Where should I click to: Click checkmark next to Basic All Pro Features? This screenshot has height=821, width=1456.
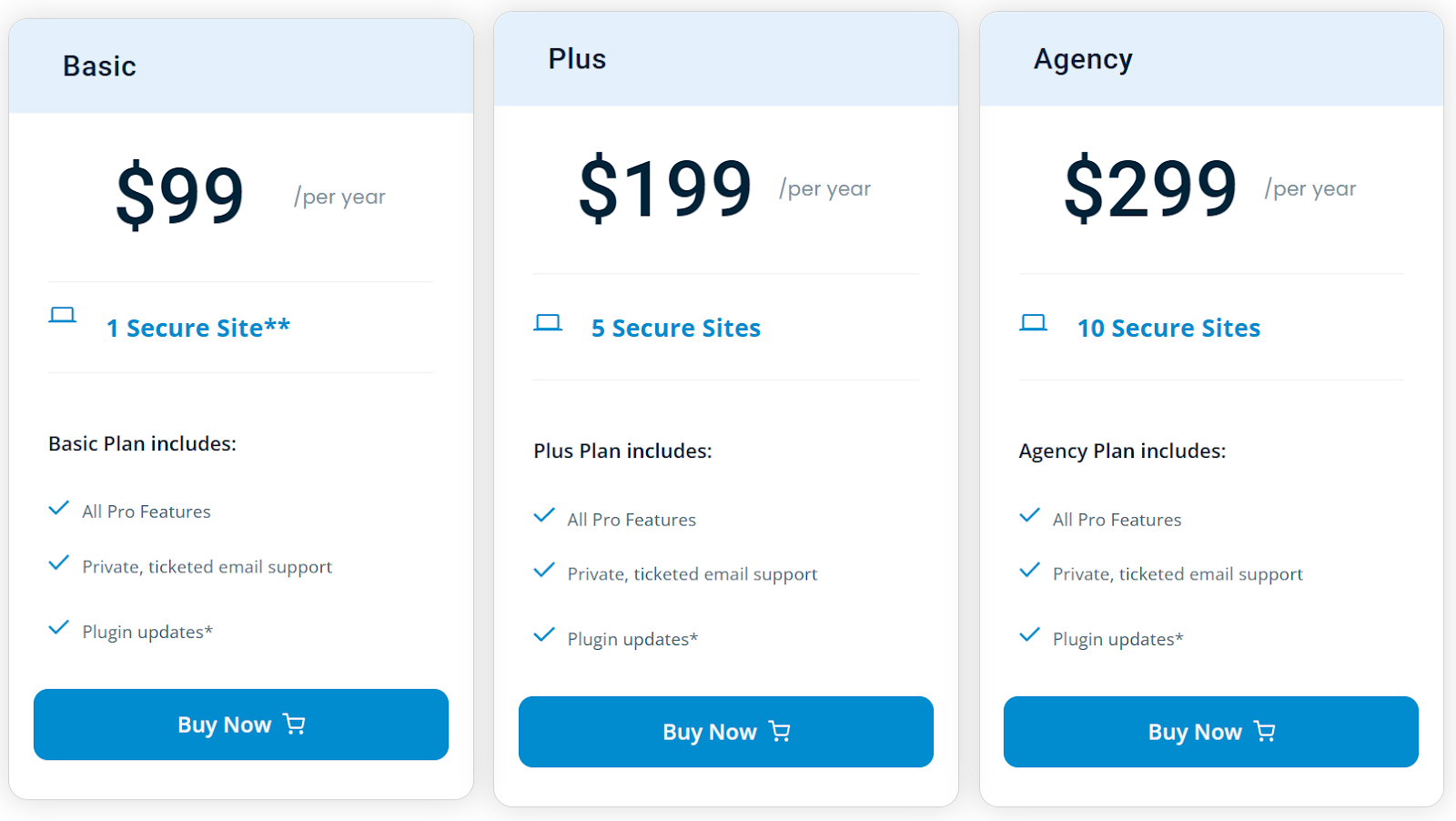click(x=59, y=508)
